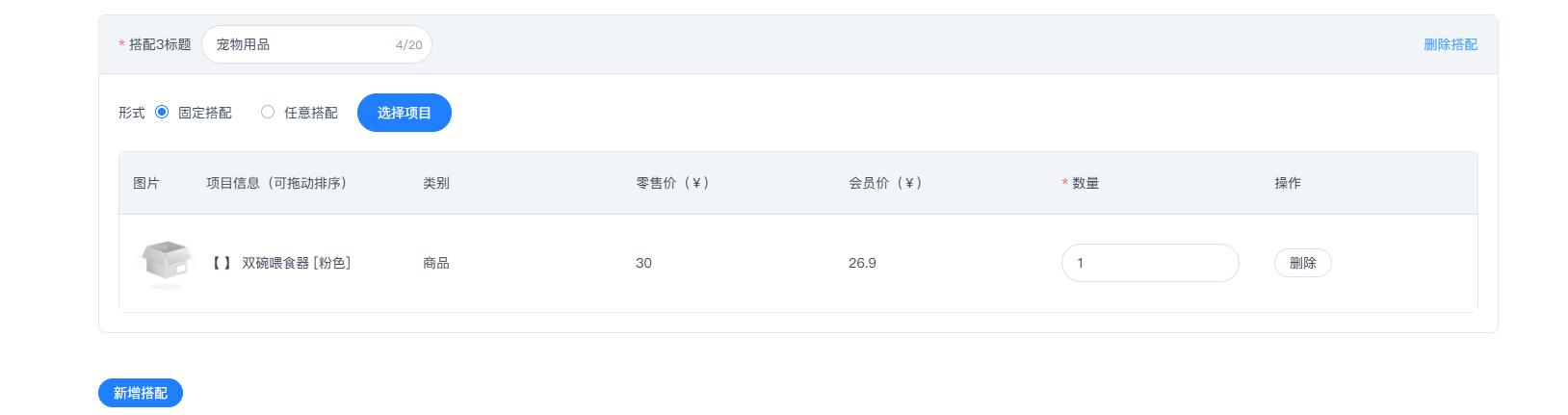Click the 删除搭配 link
Image resolution: width=1568 pixels, height=415 pixels.
click(1450, 44)
